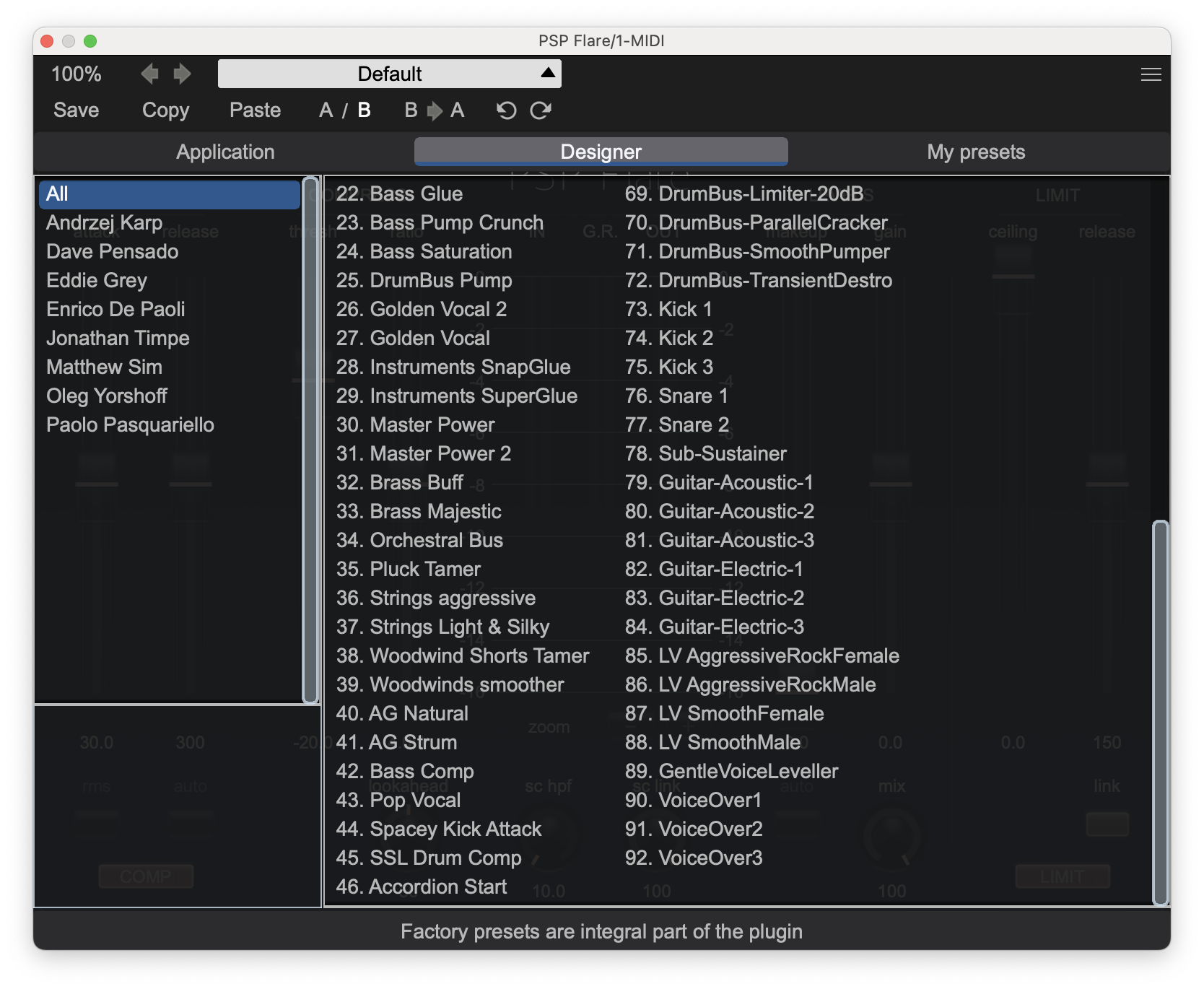Image resolution: width=1204 pixels, height=989 pixels.
Task: Open the hamburger menu icon
Action: (x=1151, y=74)
